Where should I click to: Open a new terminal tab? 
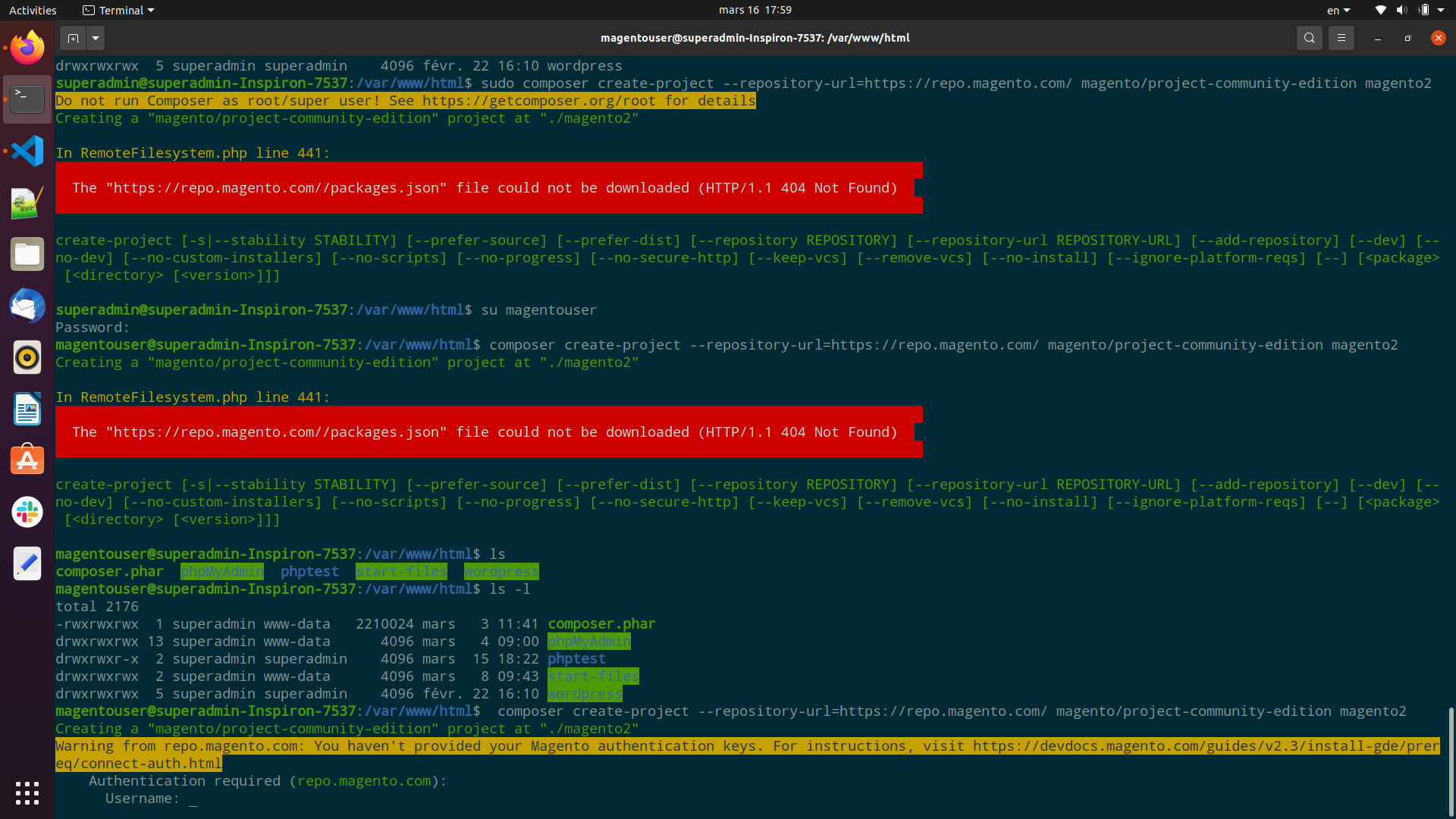click(73, 38)
